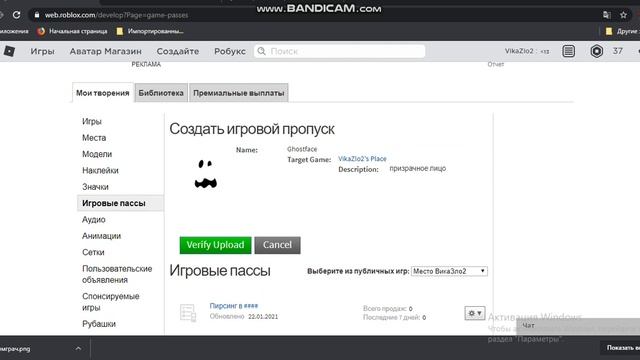Select Места in the sidebar

coord(94,138)
